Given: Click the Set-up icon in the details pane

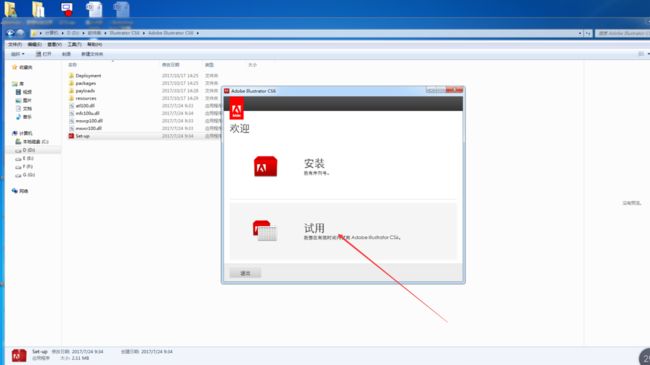Looking at the screenshot, I should [x=19, y=355].
